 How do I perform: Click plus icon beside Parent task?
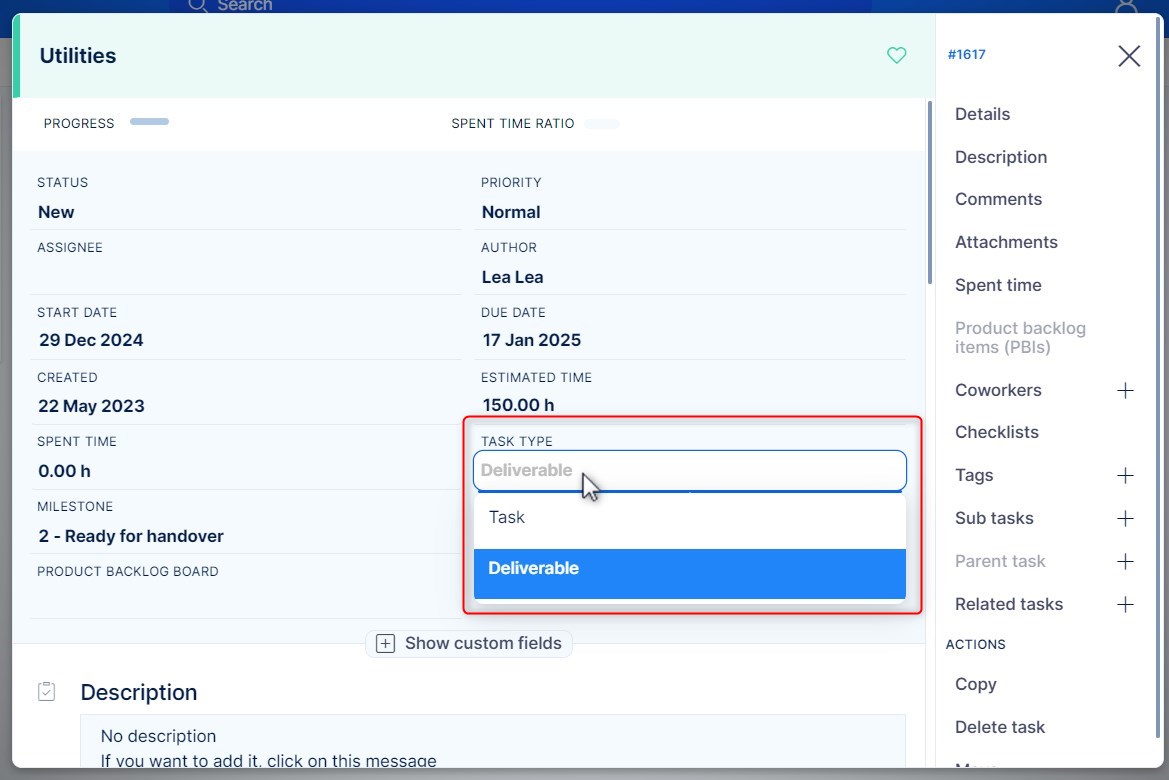1125,561
